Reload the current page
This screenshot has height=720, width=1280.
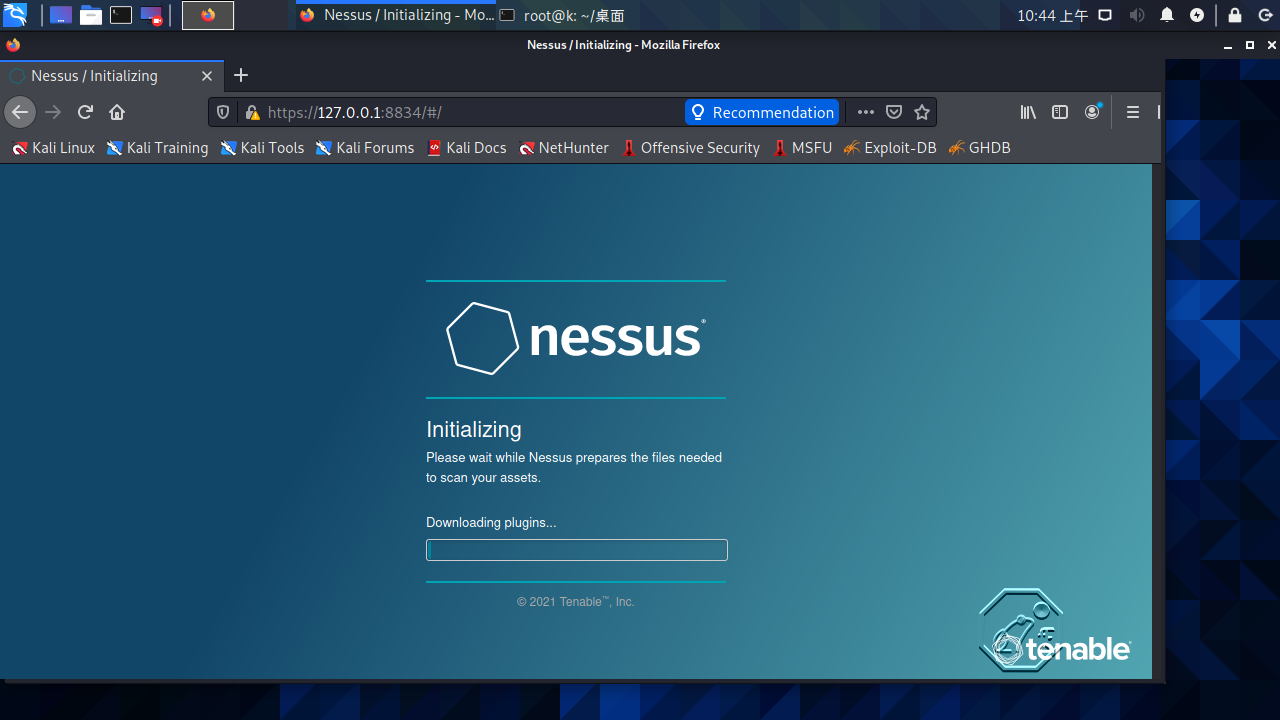coord(85,112)
